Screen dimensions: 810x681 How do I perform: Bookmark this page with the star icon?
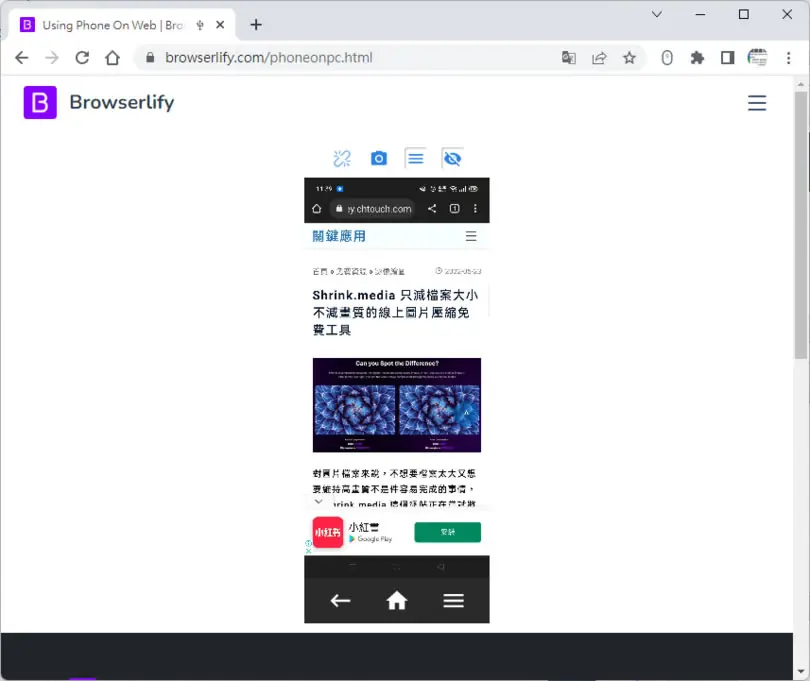click(x=629, y=58)
